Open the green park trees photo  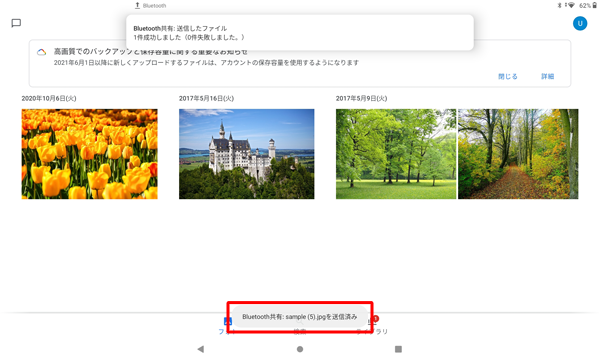point(396,154)
